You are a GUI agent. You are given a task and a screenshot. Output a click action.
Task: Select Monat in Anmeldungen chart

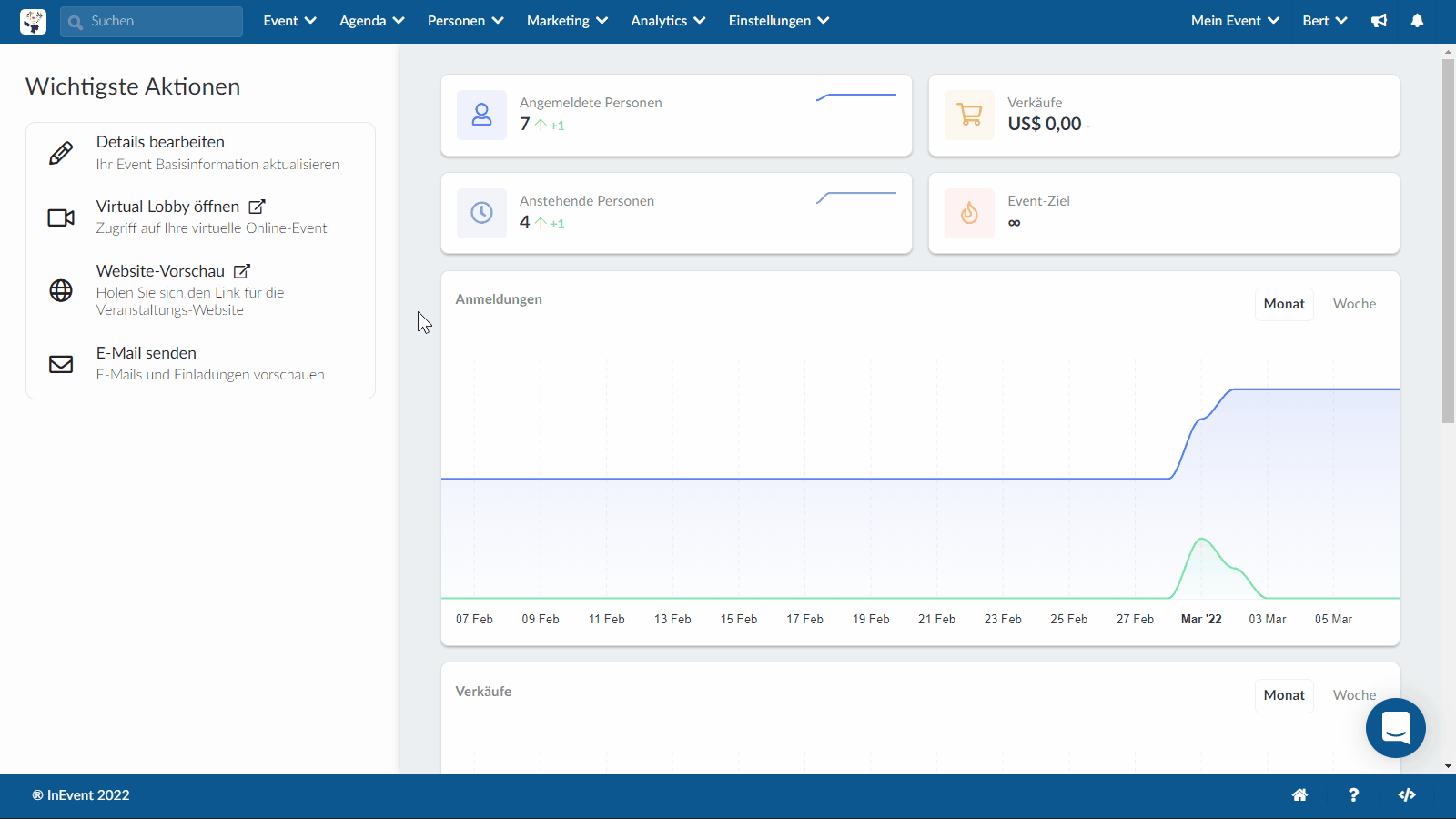click(x=1284, y=304)
